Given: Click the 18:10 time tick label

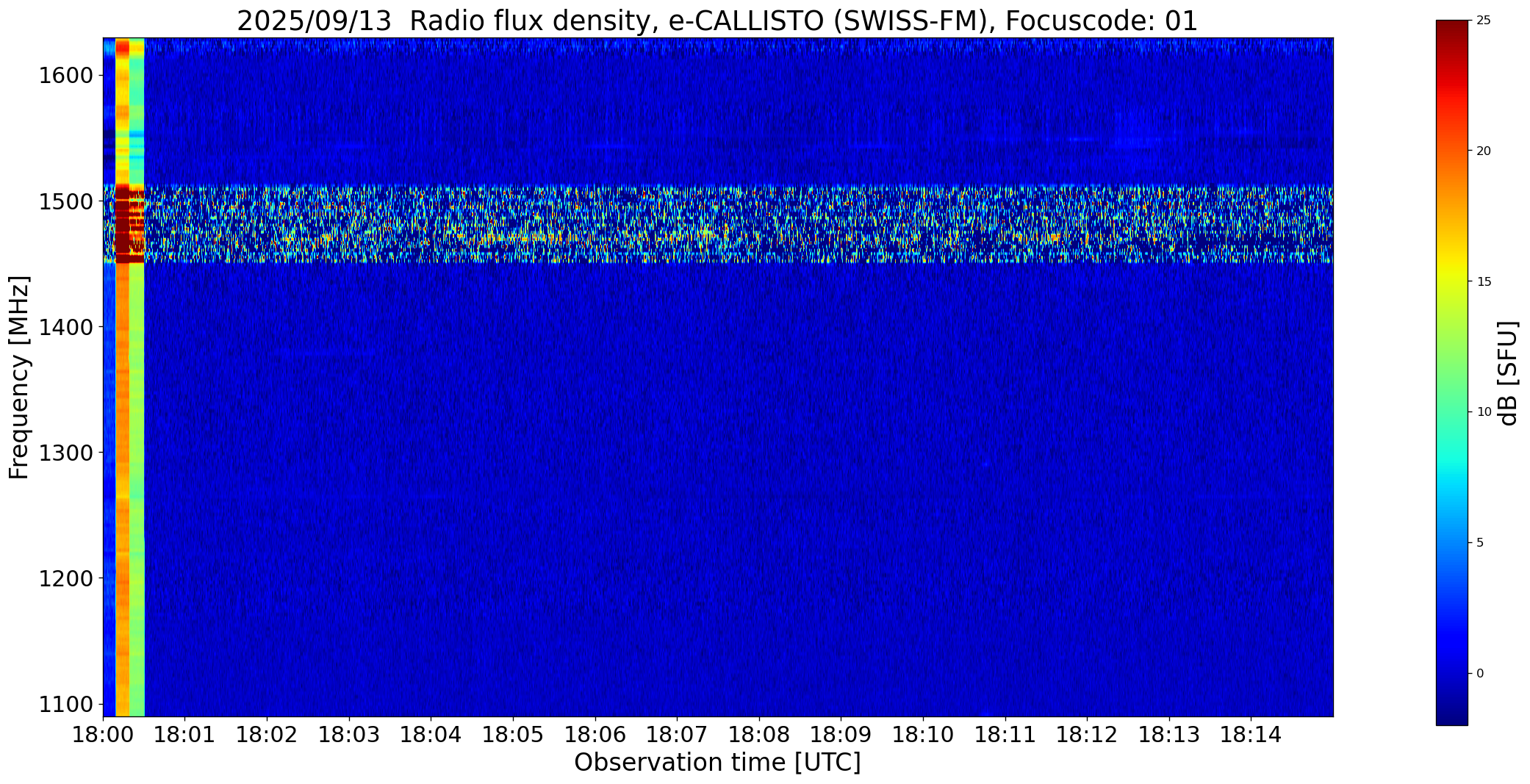Looking at the screenshot, I should pos(923,734).
